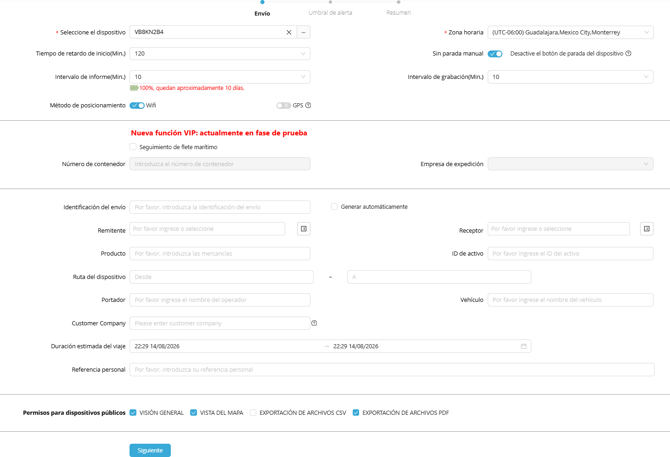
Task: Click 'Método de posicionamiento' label
Action: [88, 105]
